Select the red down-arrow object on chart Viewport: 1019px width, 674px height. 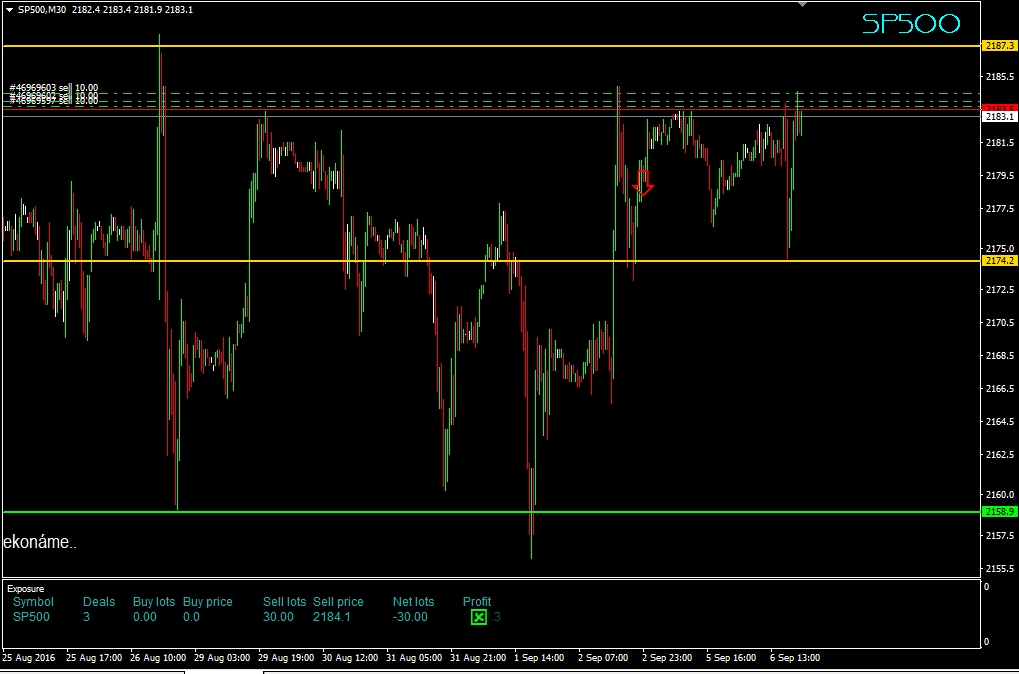[643, 183]
